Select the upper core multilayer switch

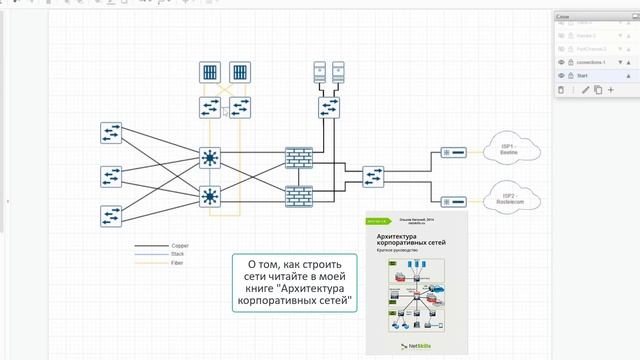(210, 158)
